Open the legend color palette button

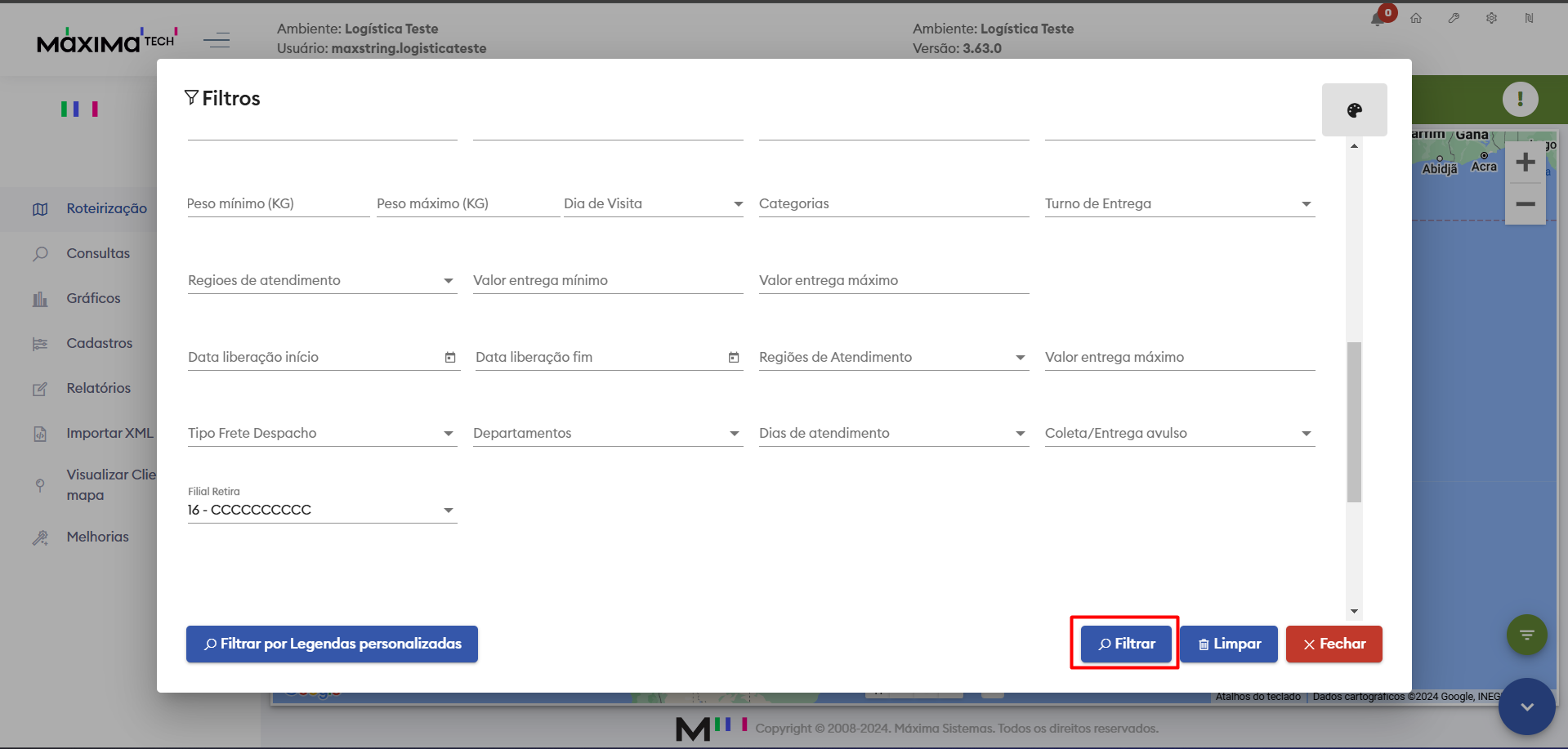1354,110
